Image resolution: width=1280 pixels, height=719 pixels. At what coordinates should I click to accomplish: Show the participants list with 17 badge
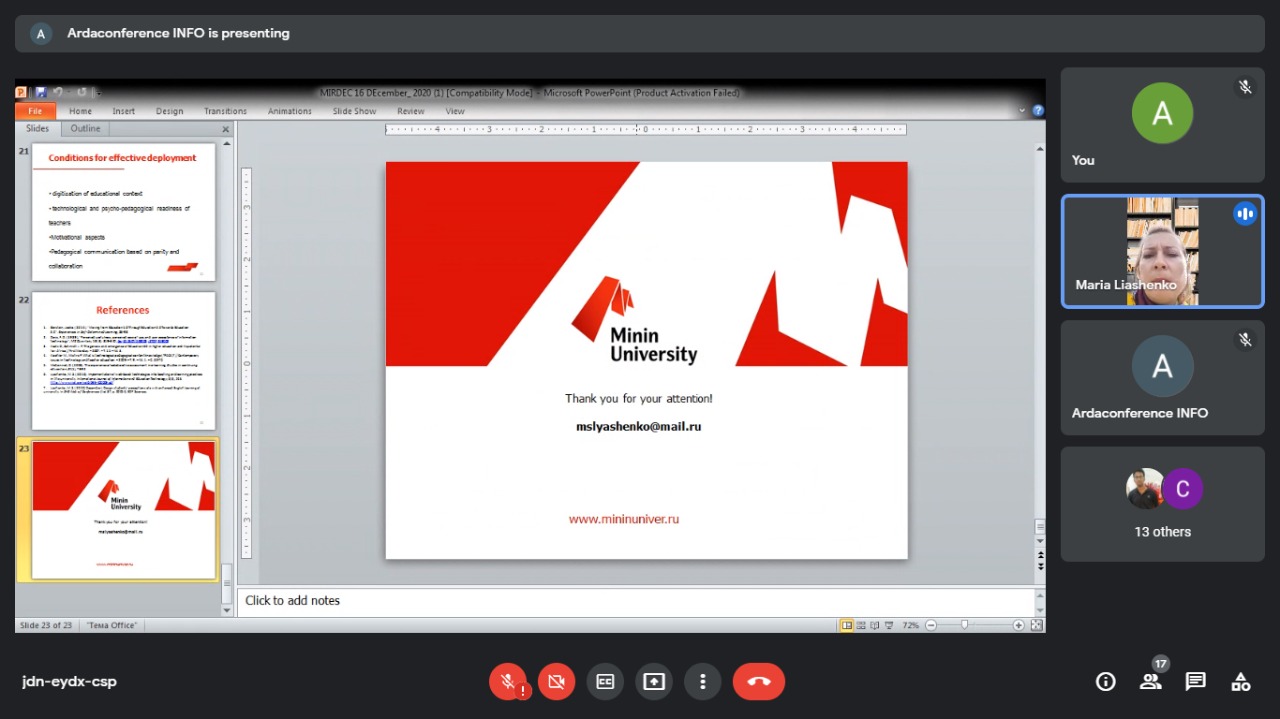[1151, 681]
